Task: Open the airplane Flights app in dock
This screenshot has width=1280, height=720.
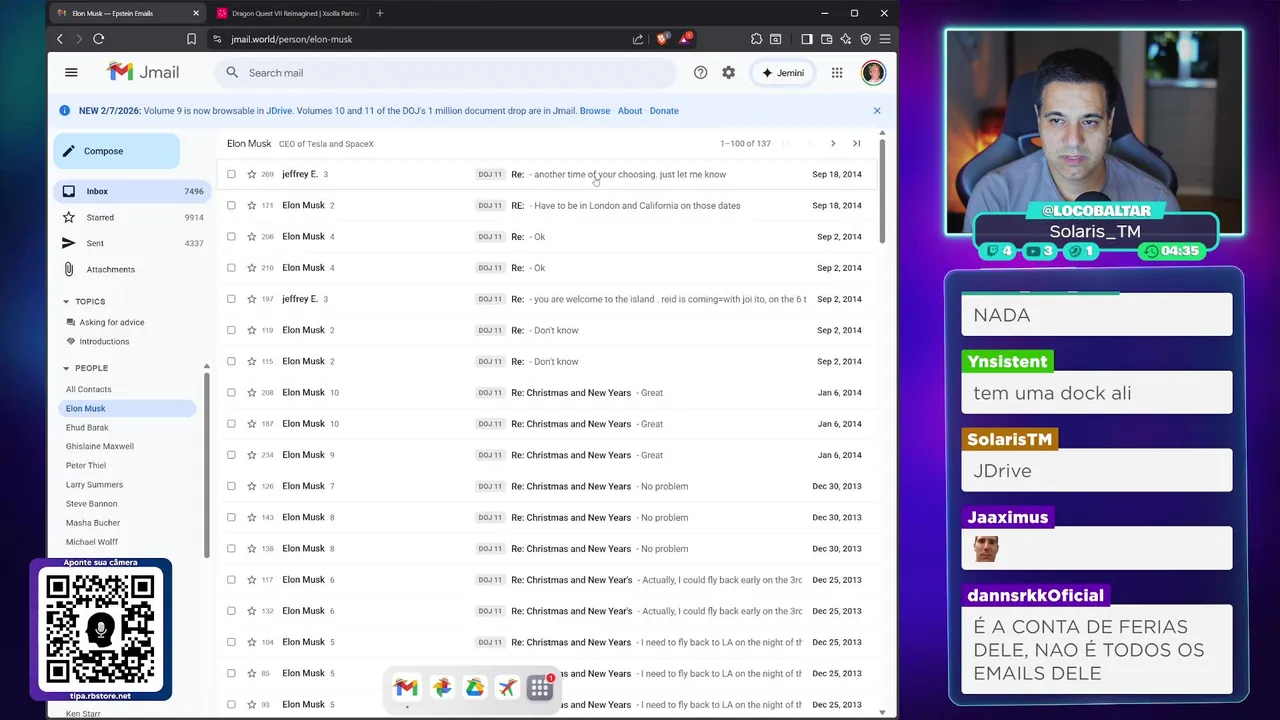Action: point(507,687)
